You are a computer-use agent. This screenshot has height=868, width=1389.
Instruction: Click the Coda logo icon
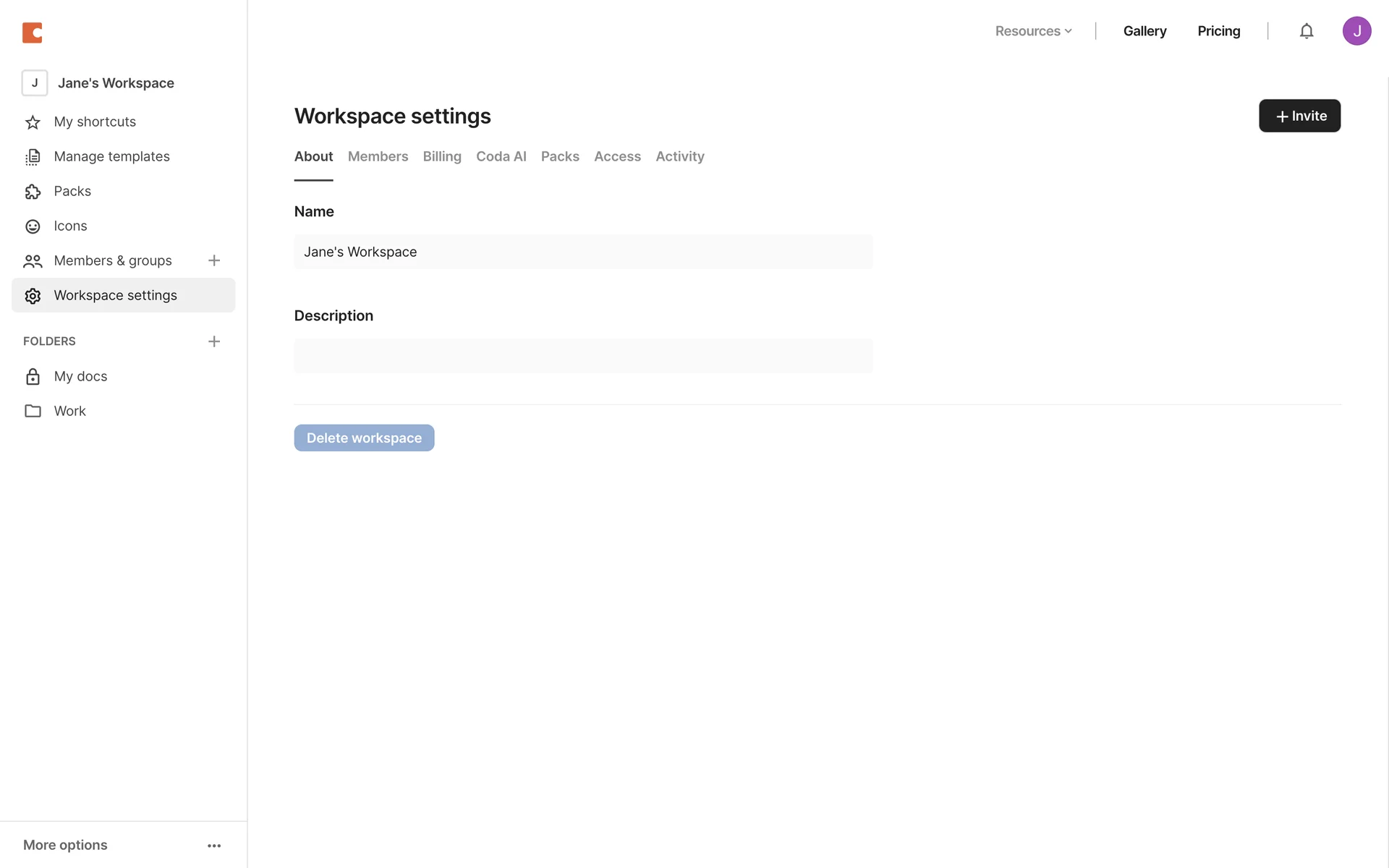click(33, 33)
